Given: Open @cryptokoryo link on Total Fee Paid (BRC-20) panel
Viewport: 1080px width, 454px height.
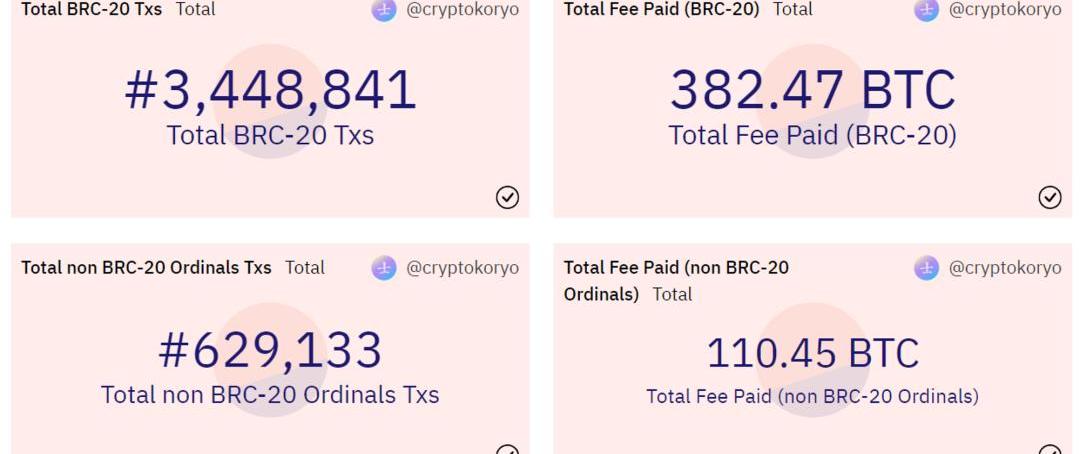Looking at the screenshot, I should (x=1005, y=10).
